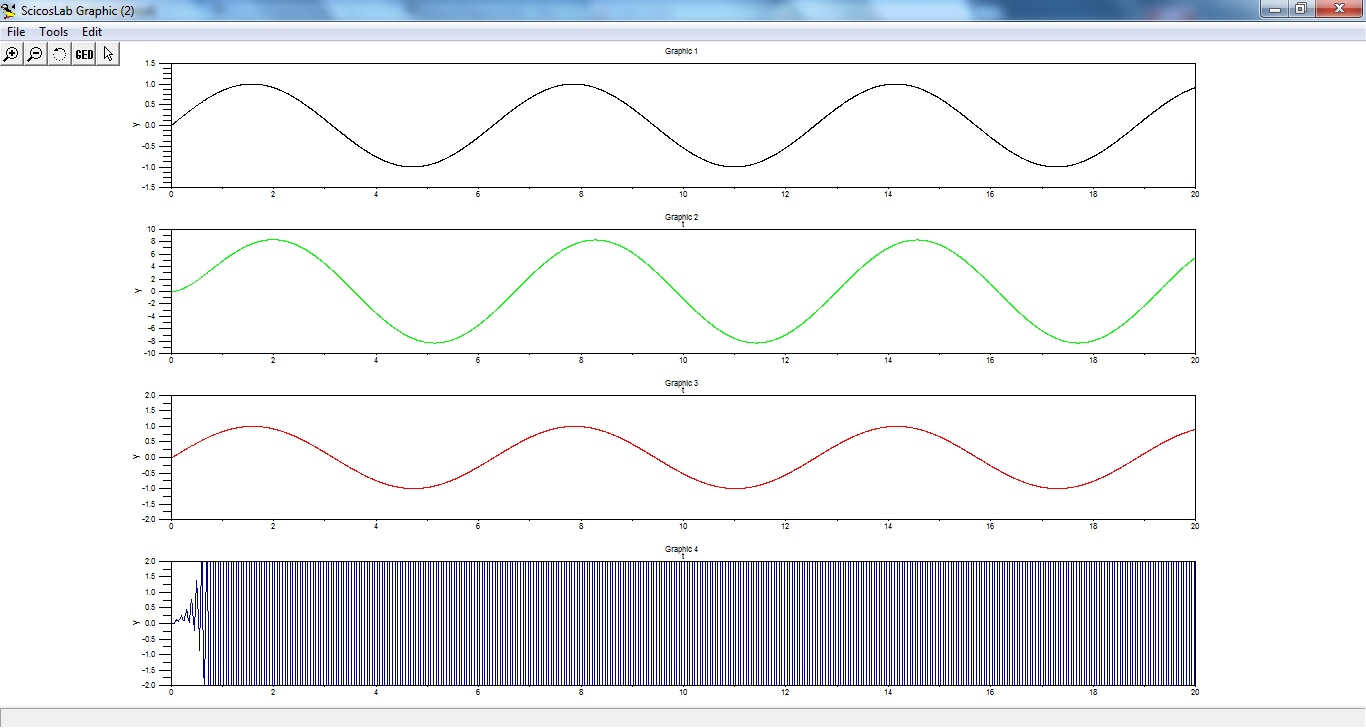Select the Zoom Out magnifier tool
This screenshot has height=728, width=1366.
tap(35, 54)
